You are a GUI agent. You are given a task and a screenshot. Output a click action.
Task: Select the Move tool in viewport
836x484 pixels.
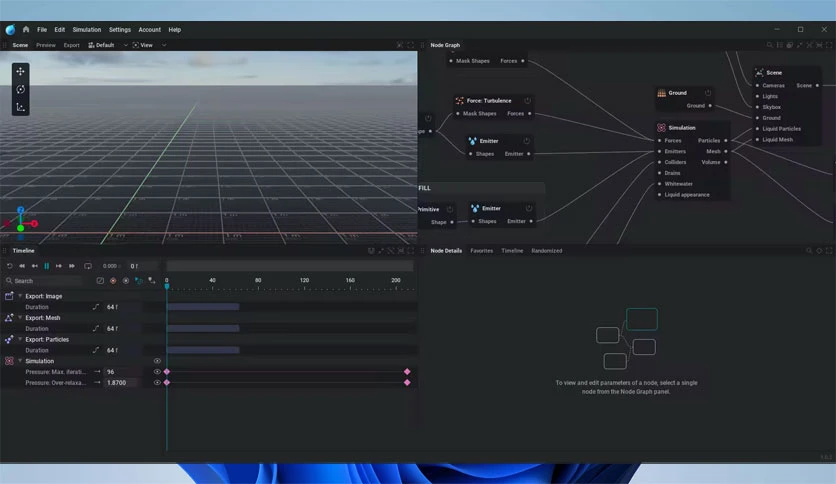20,71
